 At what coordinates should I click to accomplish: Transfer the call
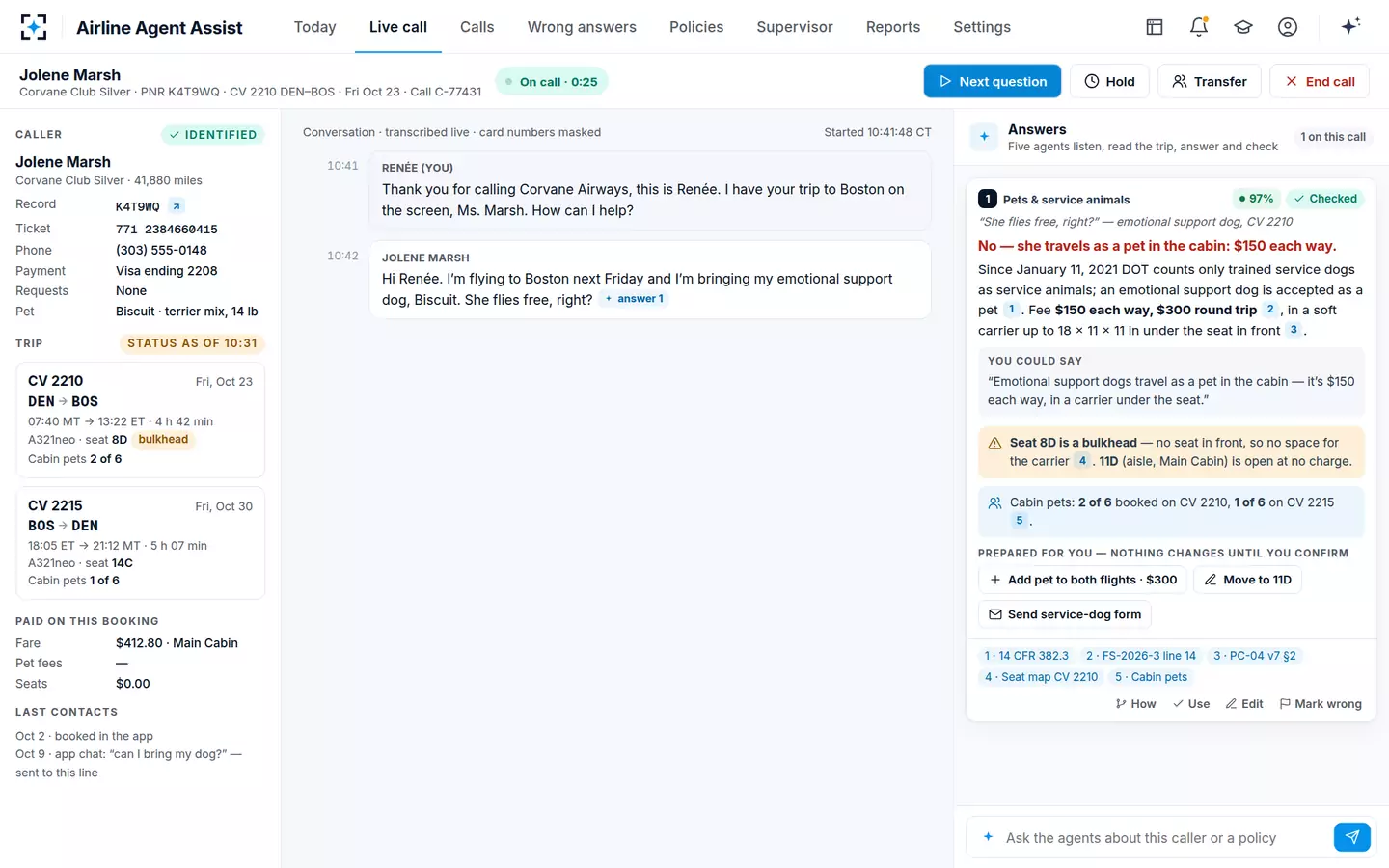coord(1210,81)
